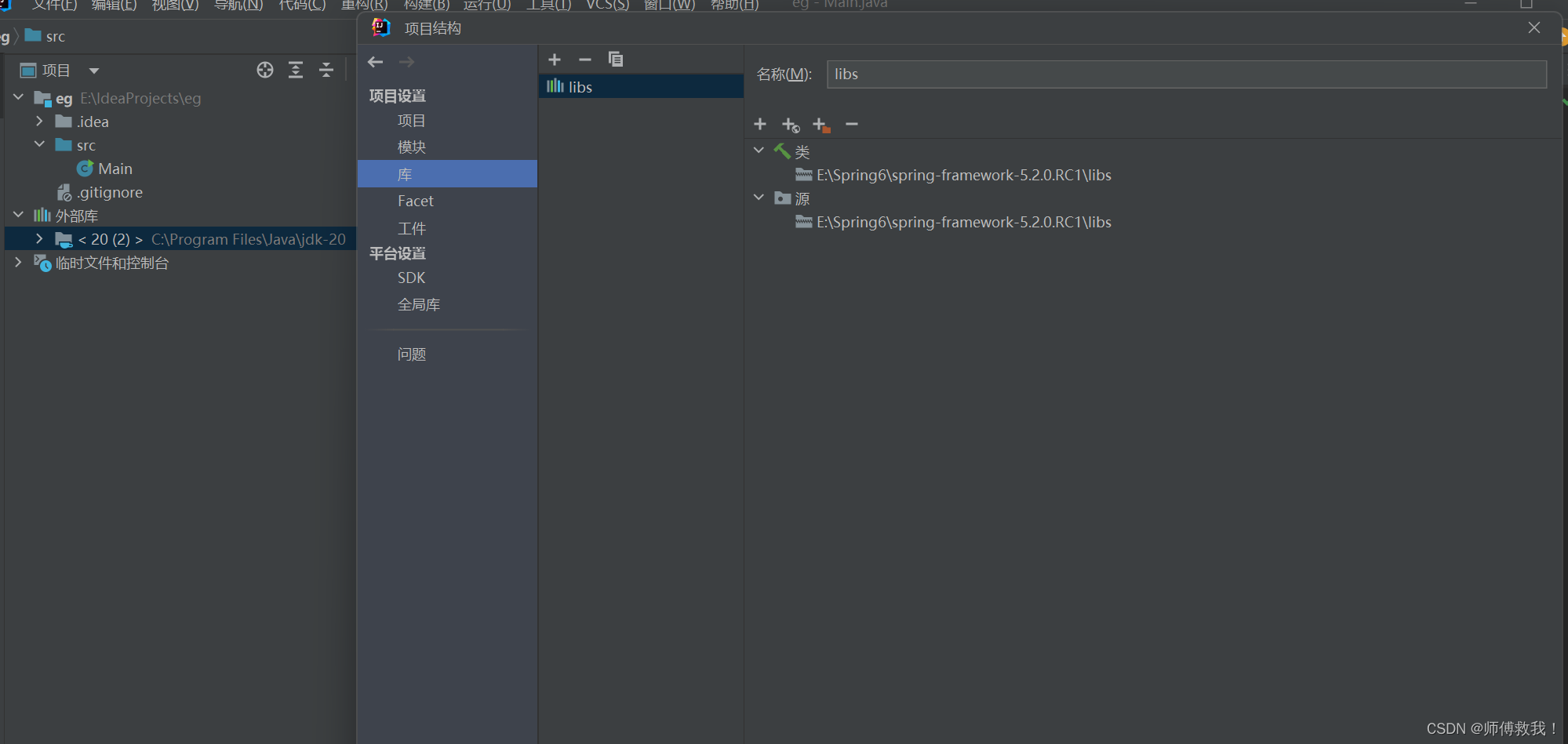Expand the 临时文件和控制台 node
The image size is (1568, 744).
tap(18, 262)
